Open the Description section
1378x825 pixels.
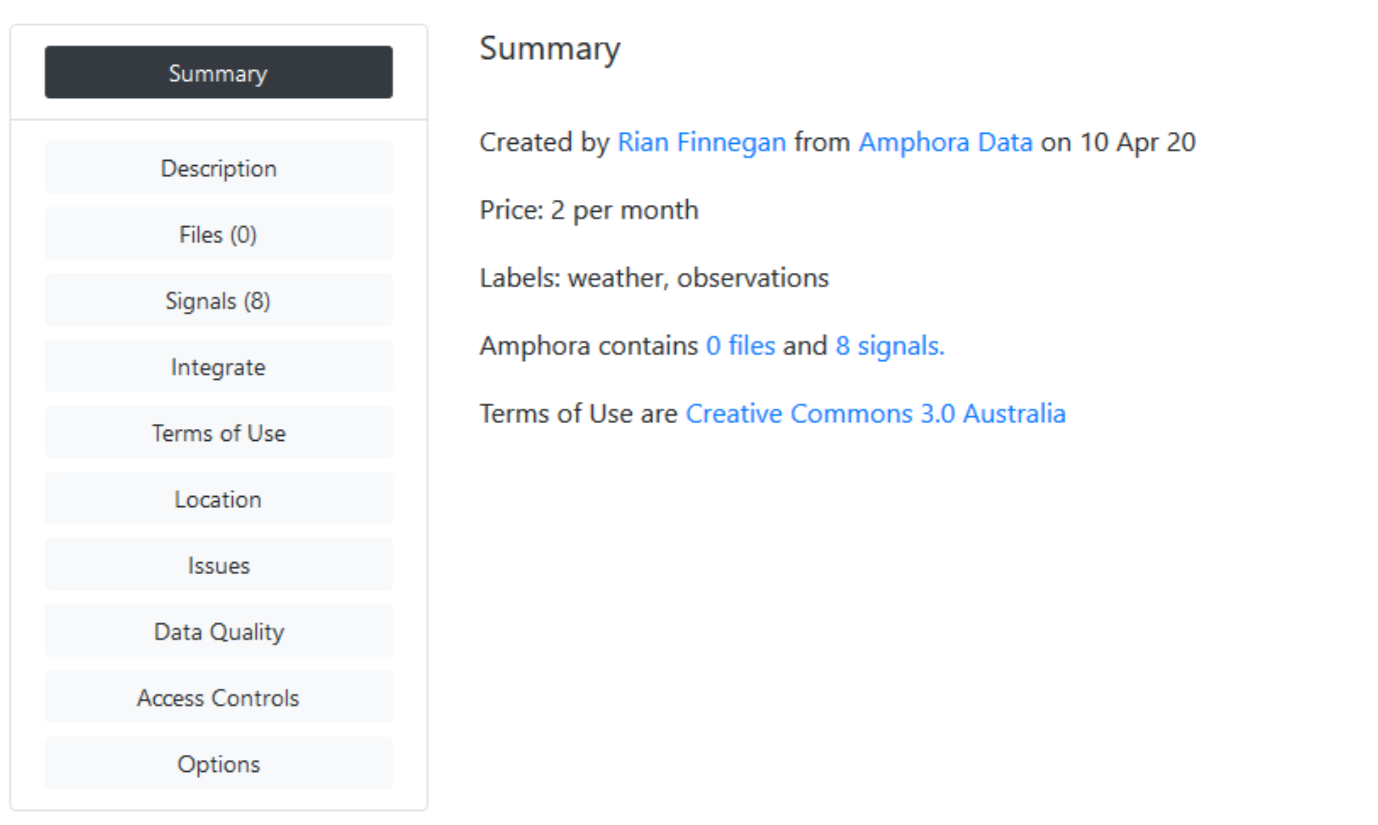coord(218,168)
